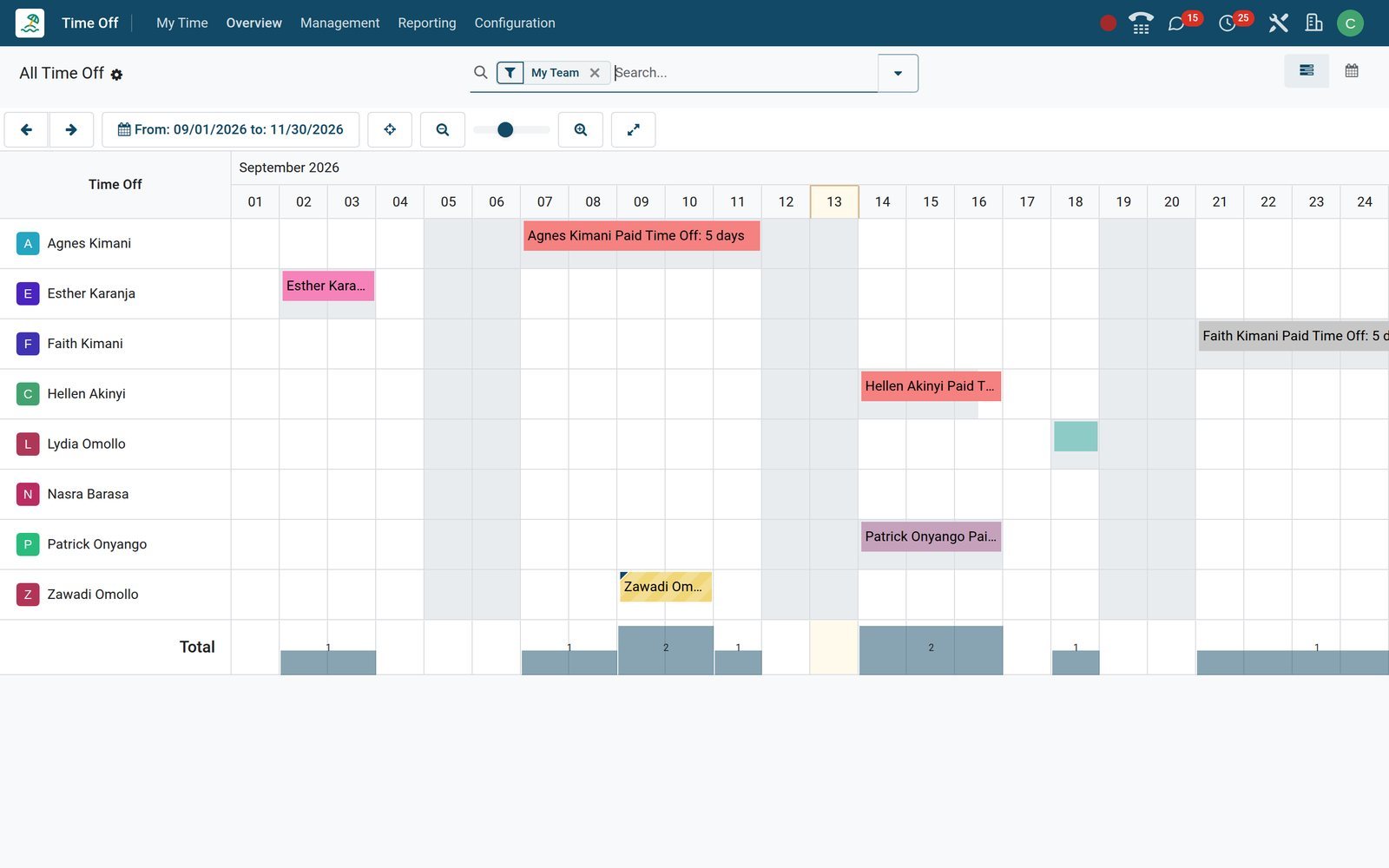Adjust the Gantt zoom slider handle
Screen dimensions: 1389x868
505,129
